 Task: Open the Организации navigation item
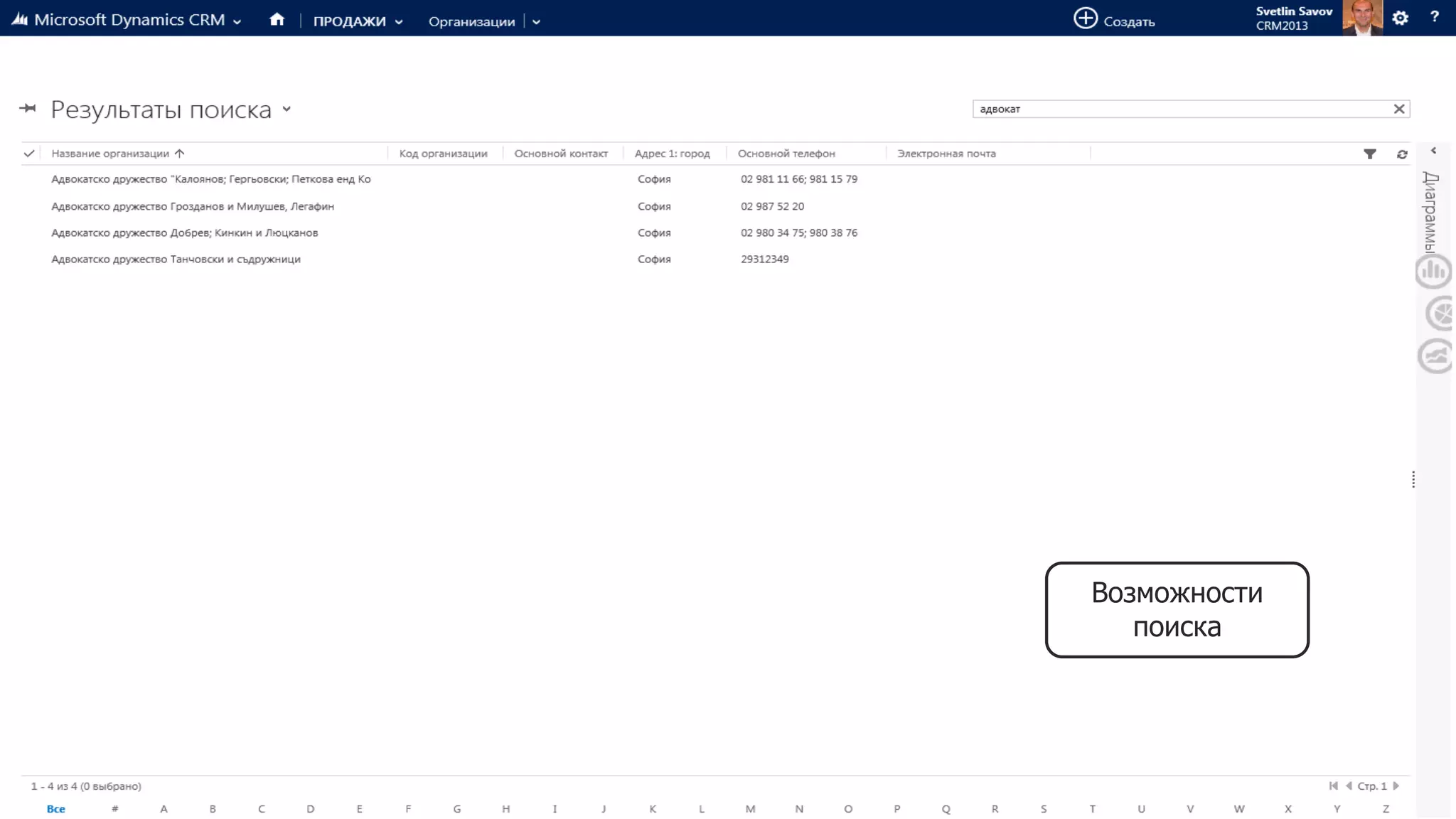click(x=471, y=21)
